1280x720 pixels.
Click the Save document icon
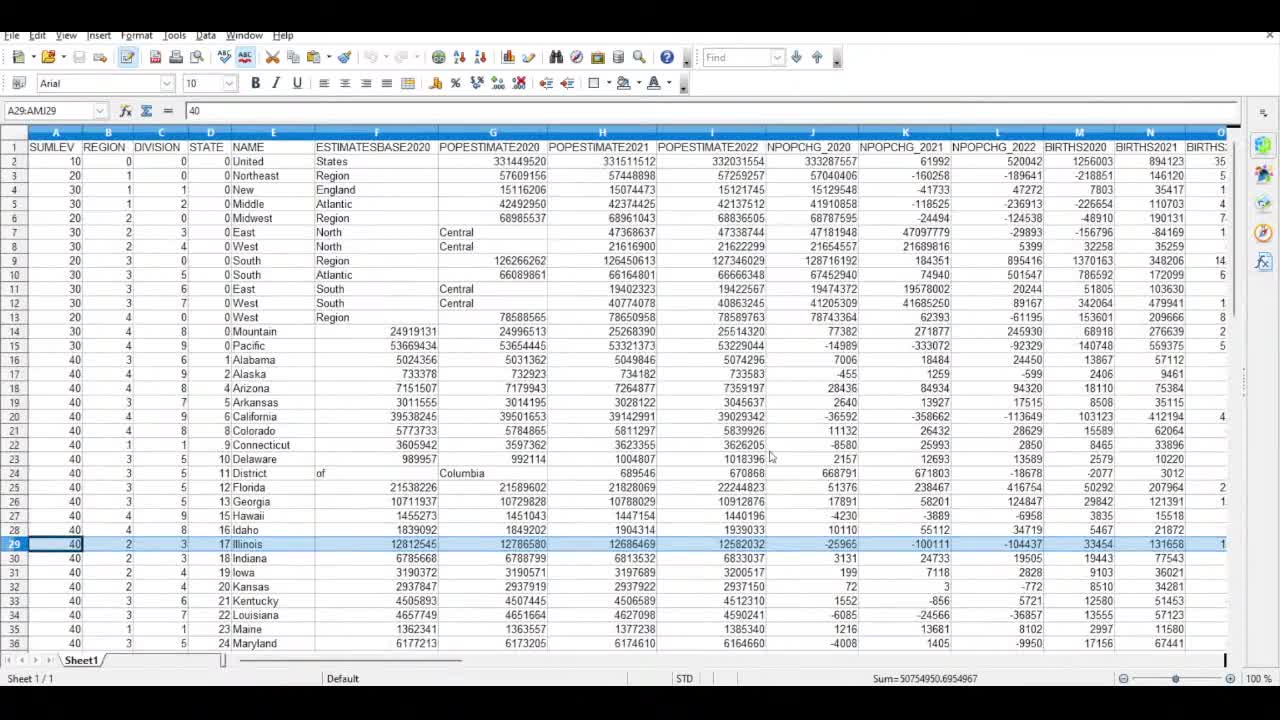pyautogui.click(x=79, y=57)
